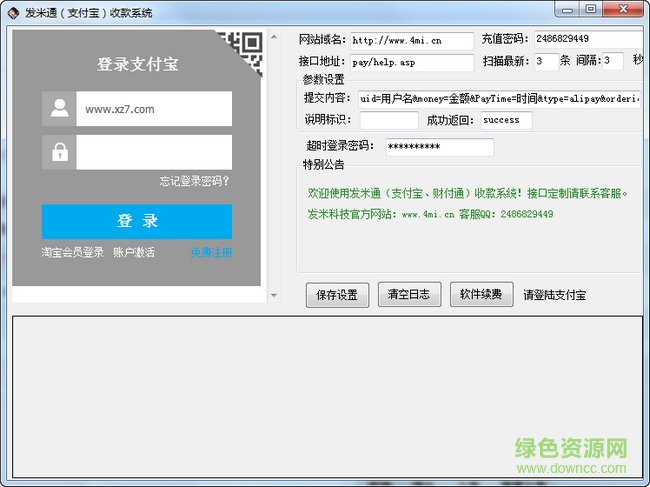Click the 账户激活 account activation link
Image resolution: width=650 pixels, height=487 pixels.
[x=134, y=253]
